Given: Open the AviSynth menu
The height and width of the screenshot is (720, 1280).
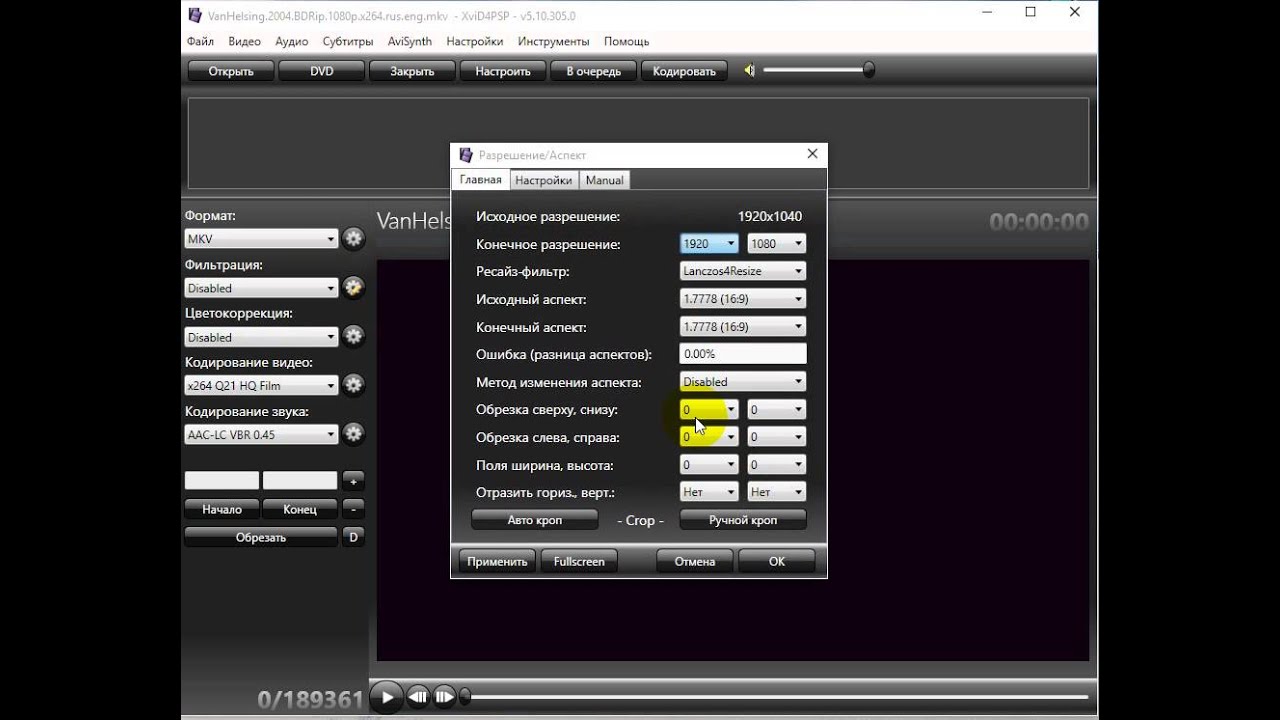Looking at the screenshot, I should coord(409,42).
